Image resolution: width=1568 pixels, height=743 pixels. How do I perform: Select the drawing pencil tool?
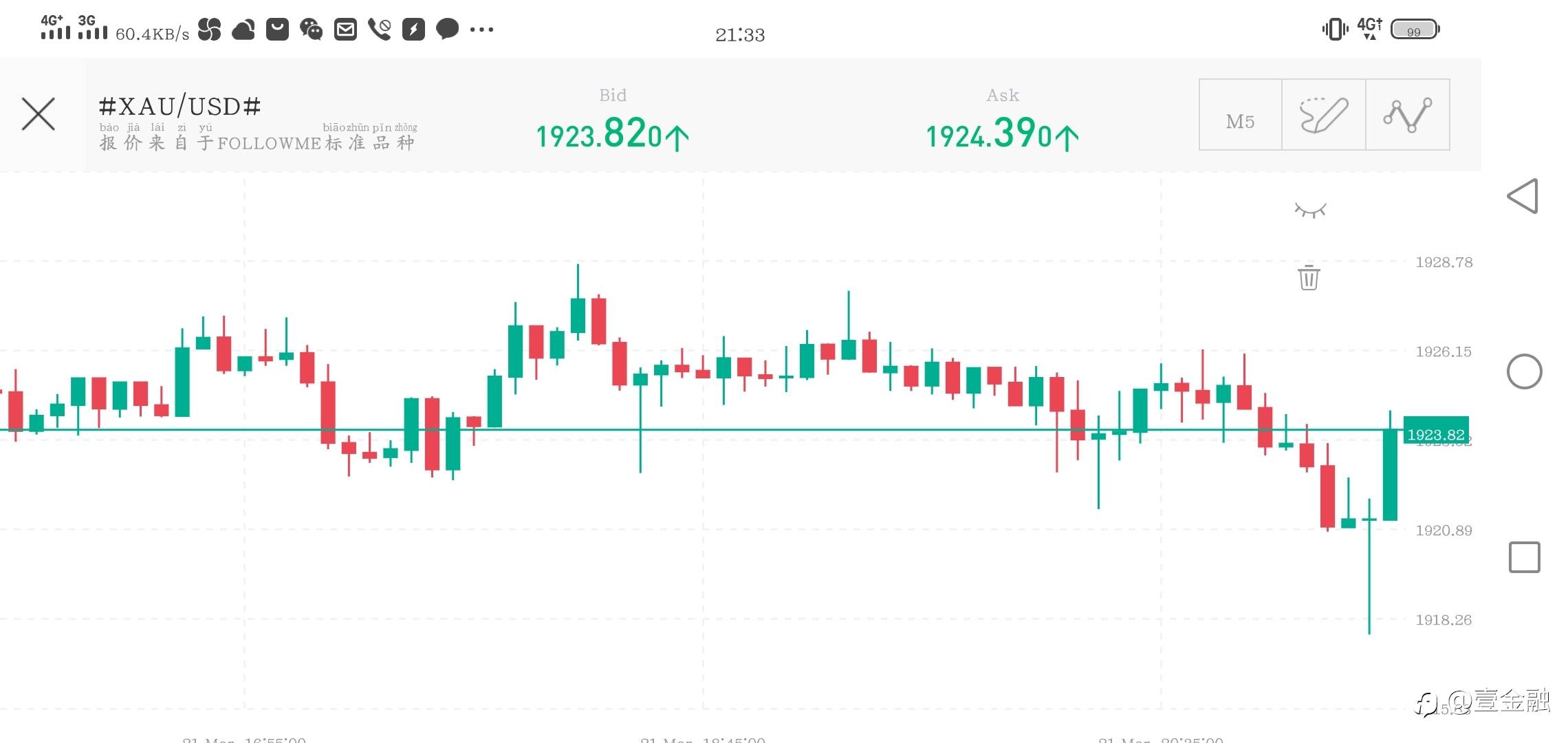click(x=1324, y=115)
